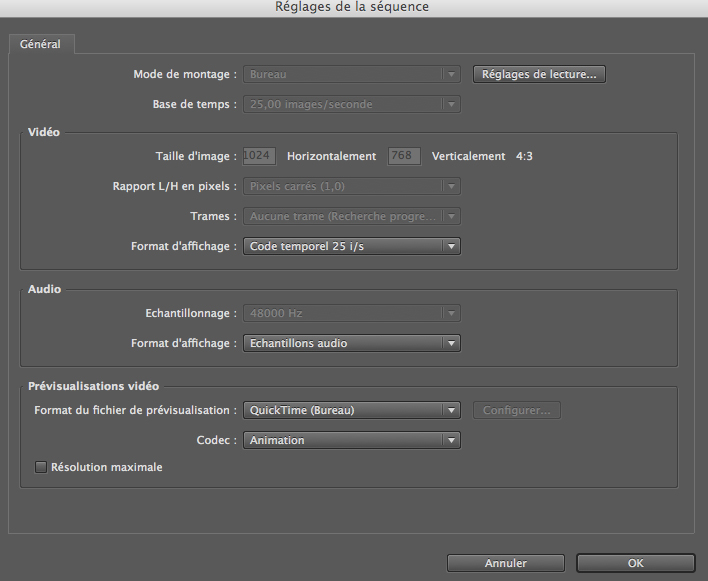Open the Rapport L/H en pixels dropdown
Viewport: 708px width, 581px height.
[352, 186]
